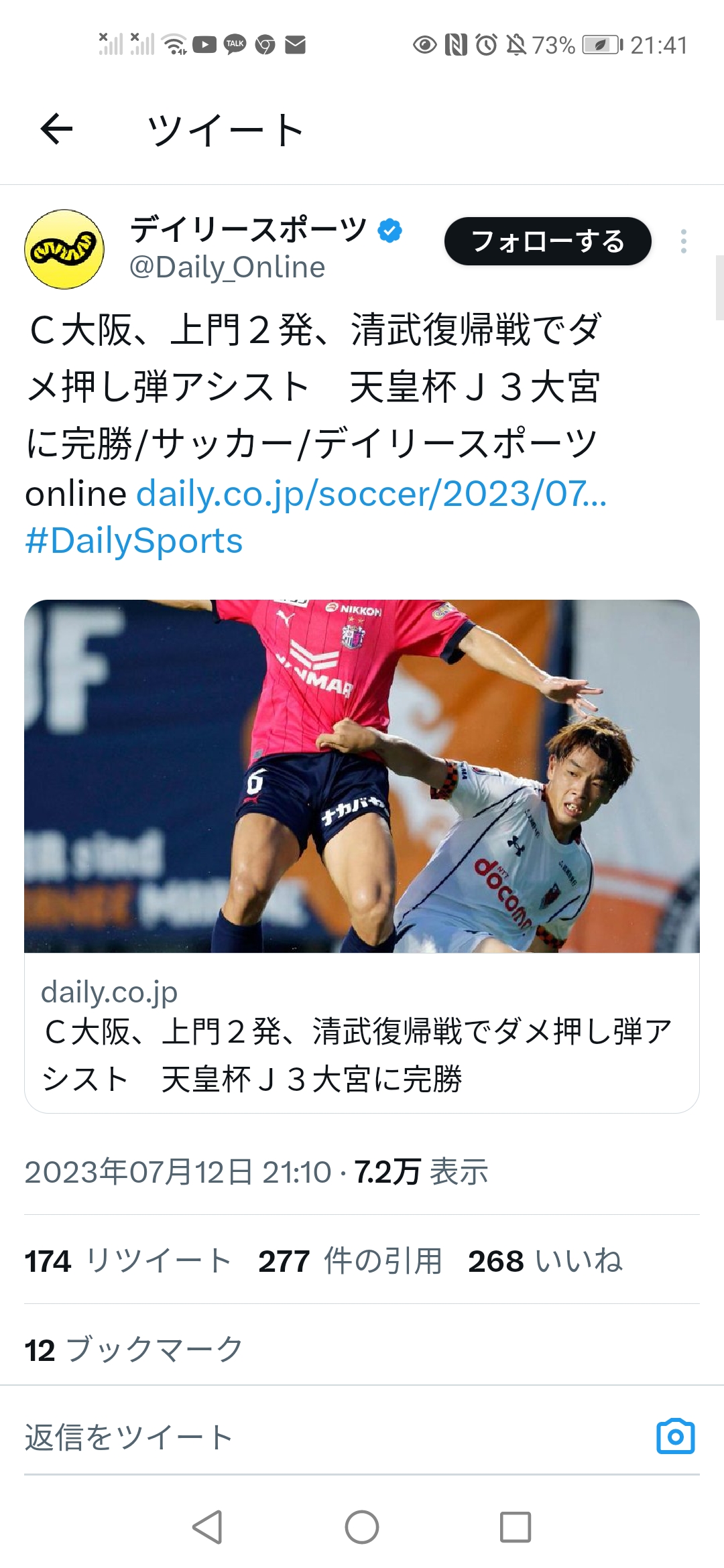
Task: Tap the @Daily_Online handle
Action: 227,267
